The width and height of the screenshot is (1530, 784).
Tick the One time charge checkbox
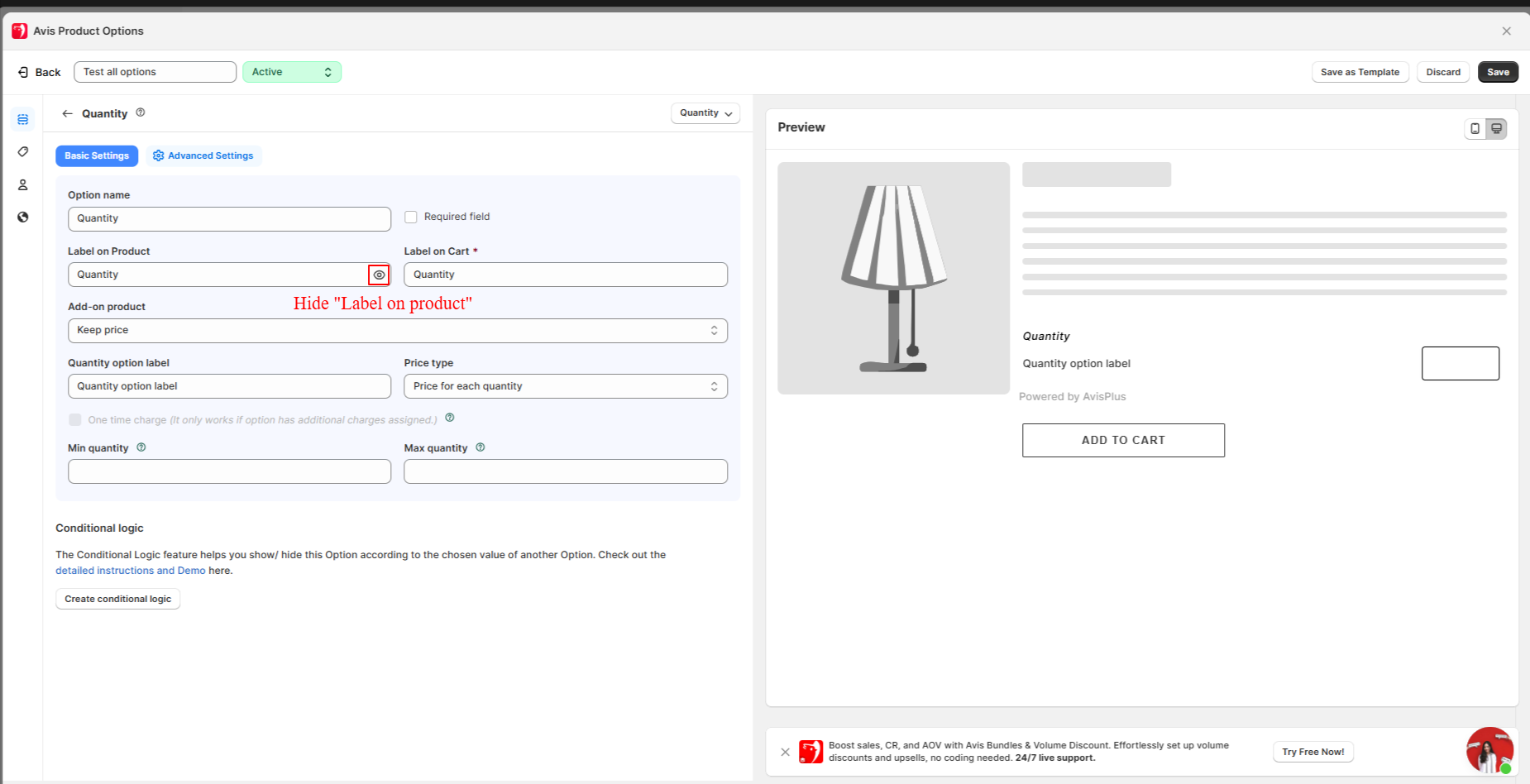[75, 420]
